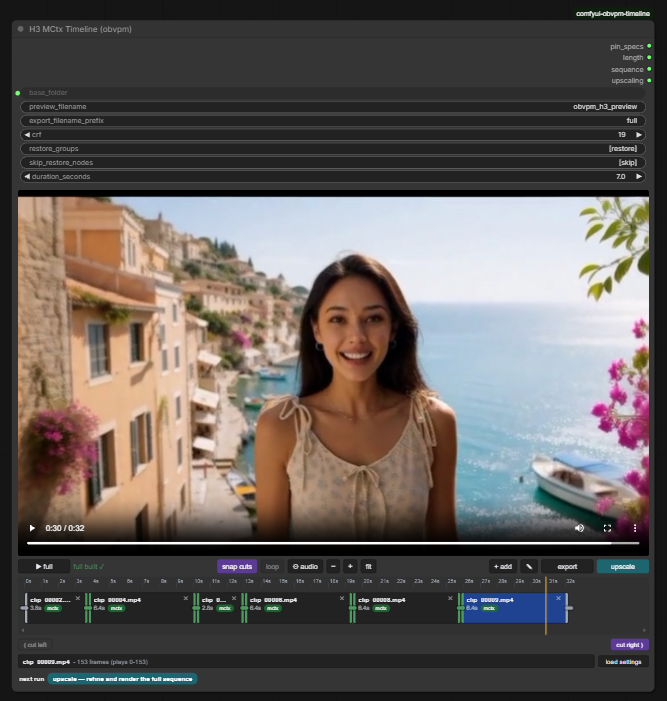Open the restore_groups widget
Screen dimensions: 667x701
click(x=333, y=148)
